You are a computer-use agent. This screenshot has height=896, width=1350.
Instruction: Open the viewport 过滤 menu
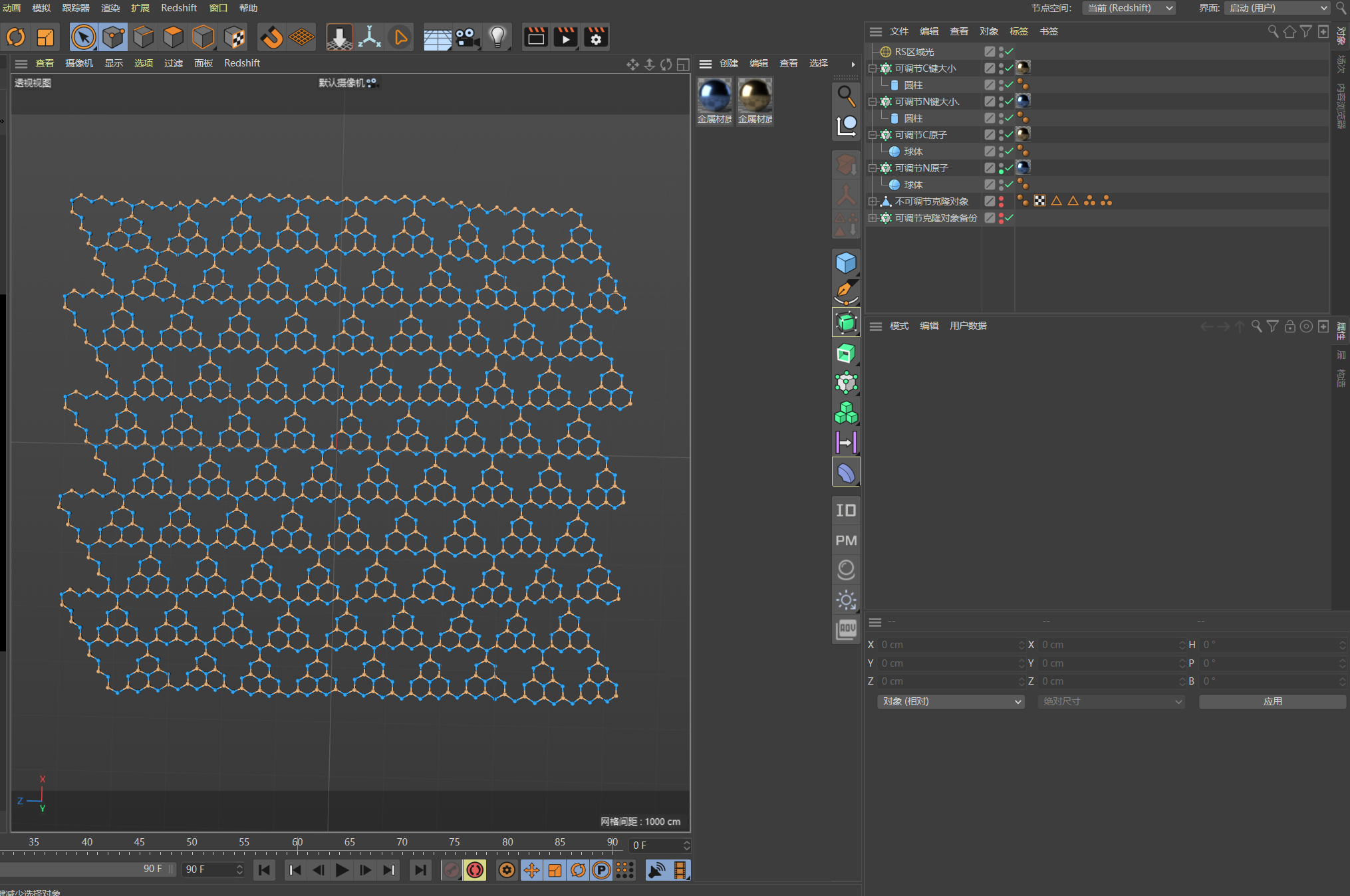click(x=174, y=63)
